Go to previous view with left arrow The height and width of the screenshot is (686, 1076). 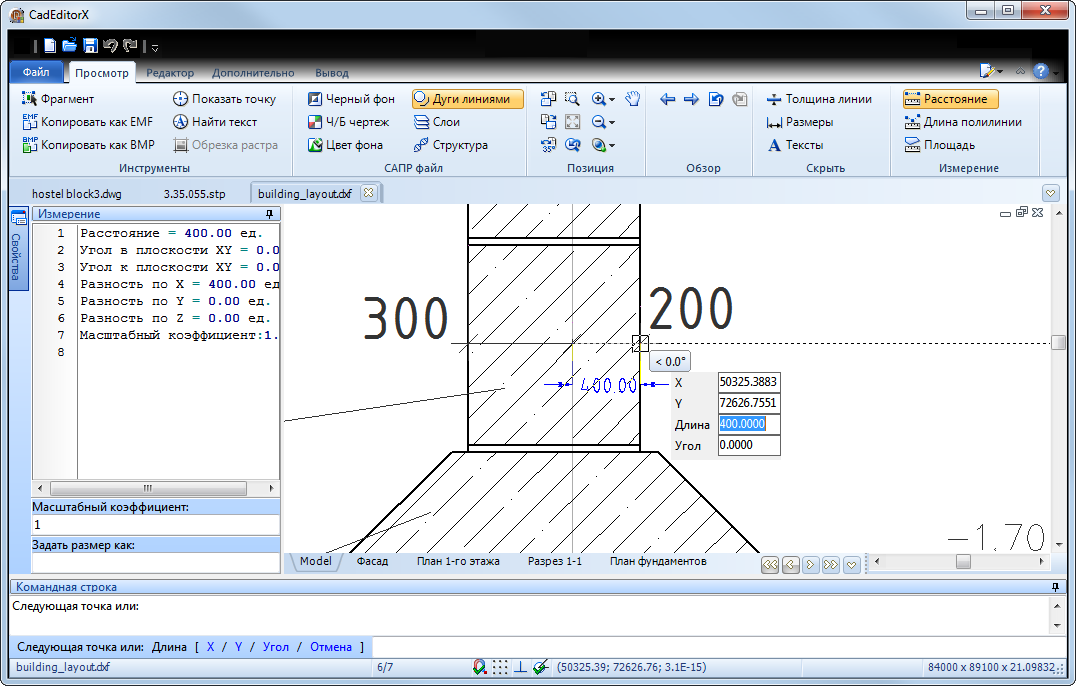coord(668,99)
